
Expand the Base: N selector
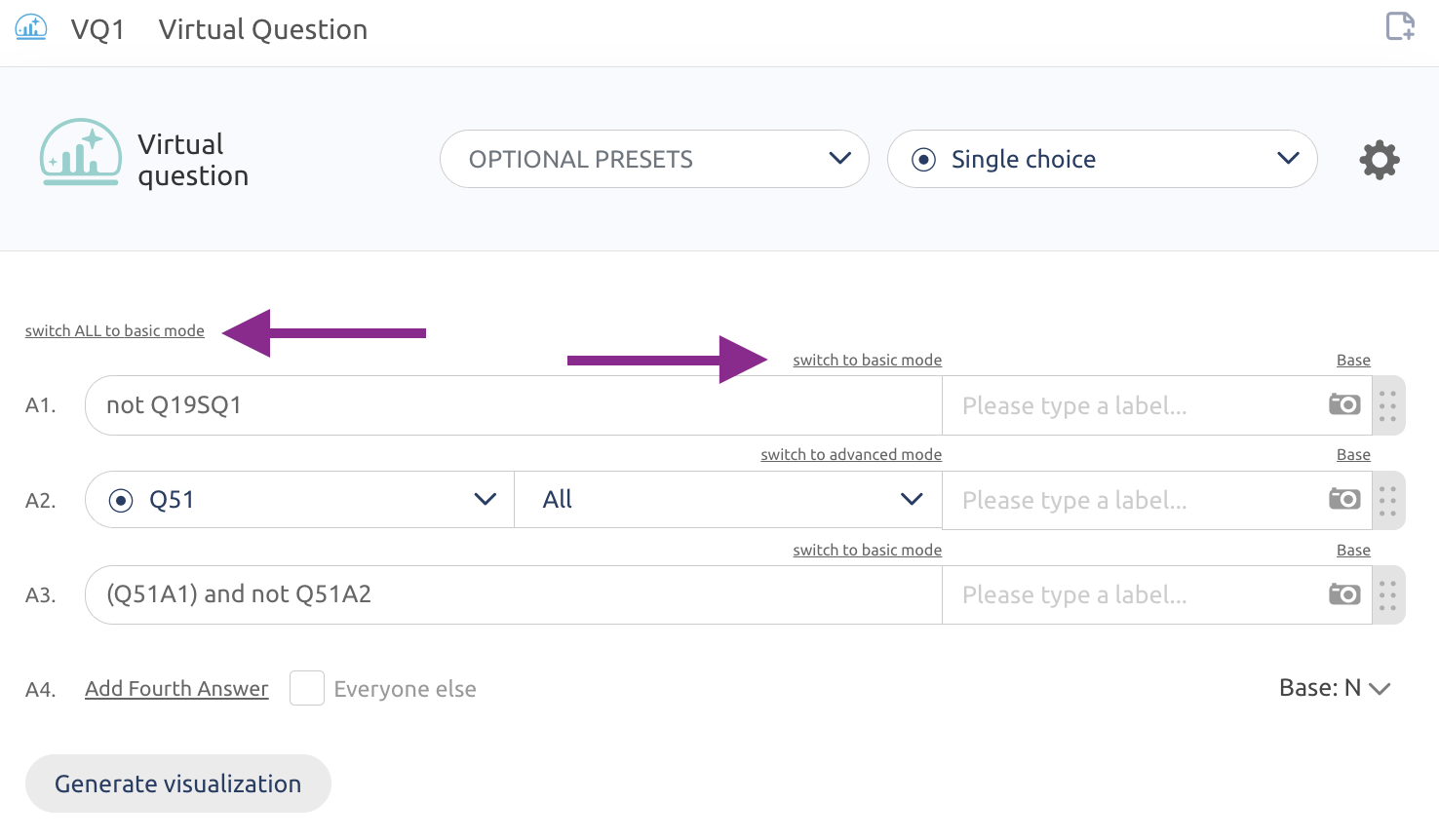1334,688
